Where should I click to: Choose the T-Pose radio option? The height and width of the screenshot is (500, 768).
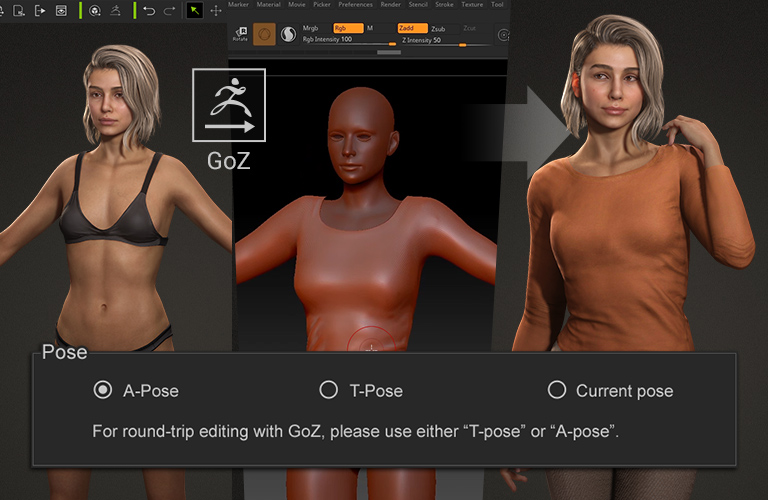(x=328, y=390)
